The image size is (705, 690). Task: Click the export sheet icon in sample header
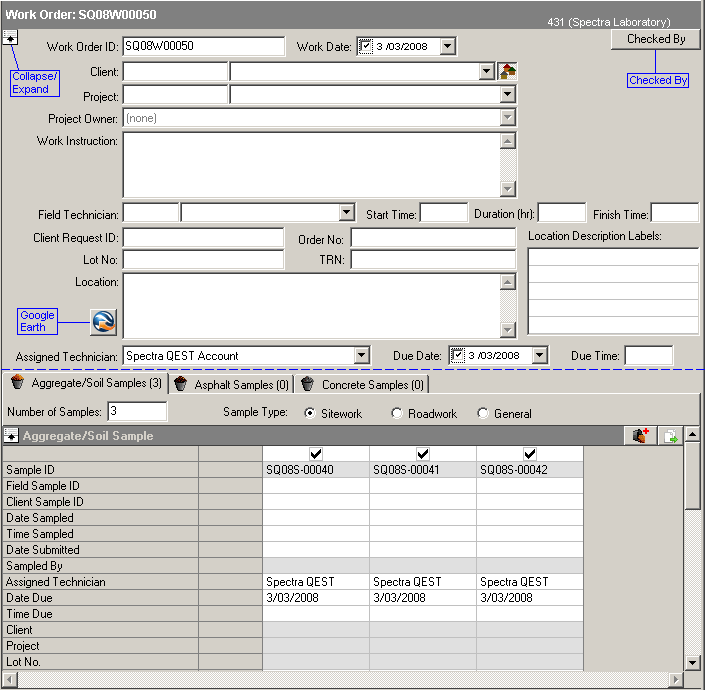tap(671, 436)
